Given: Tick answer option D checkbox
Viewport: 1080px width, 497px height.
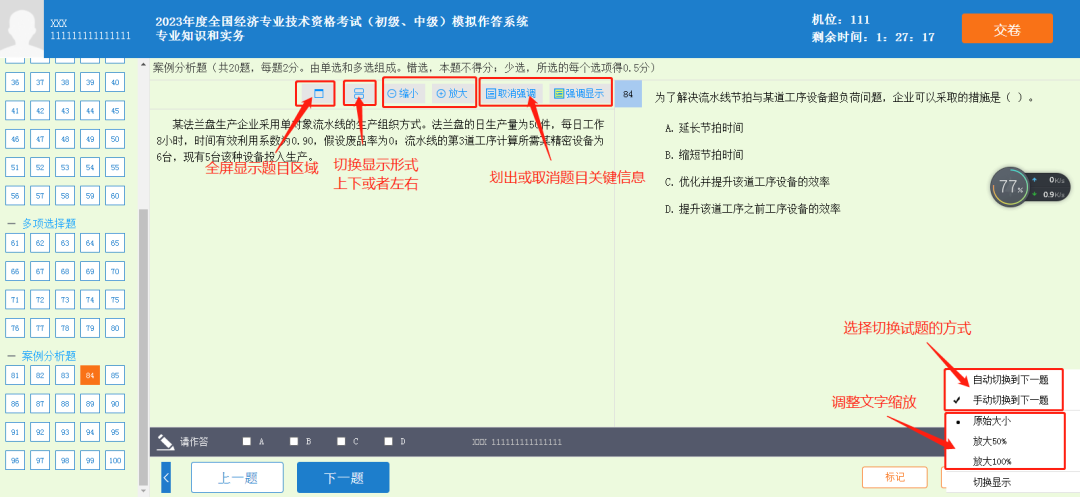Looking at the screenshot, I should click(x=388, y=441).
